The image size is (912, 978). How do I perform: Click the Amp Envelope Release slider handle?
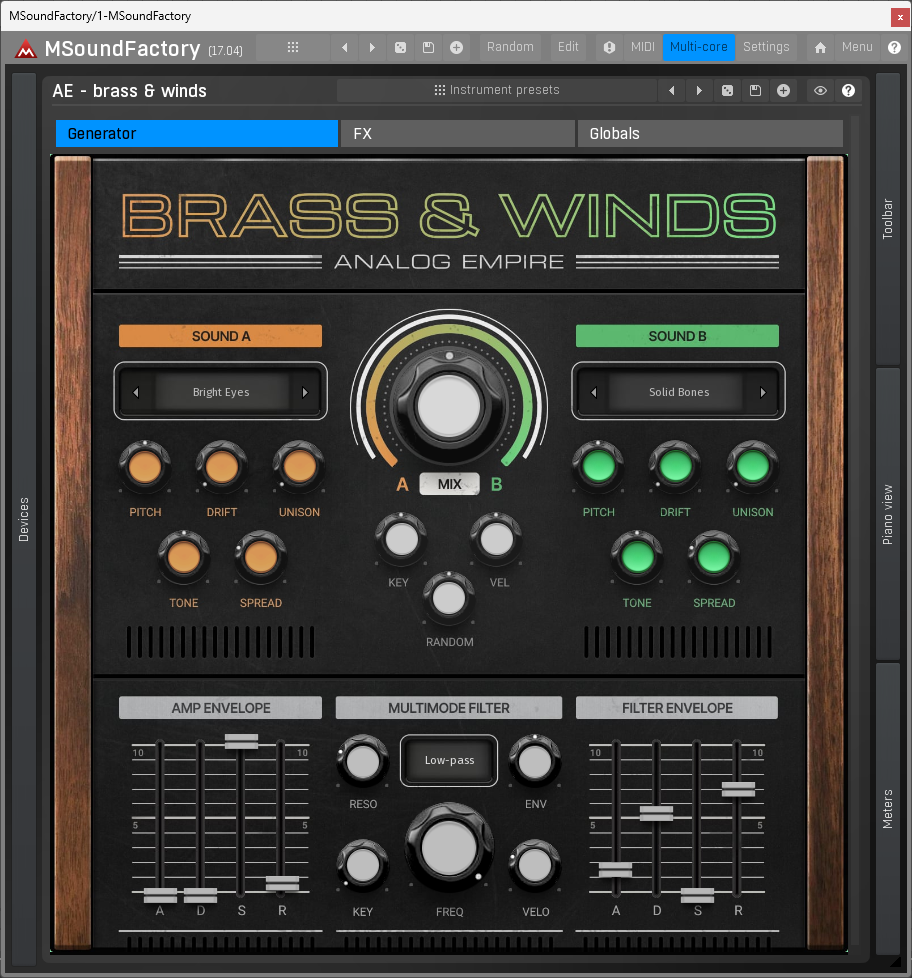[x=283, y=883]
